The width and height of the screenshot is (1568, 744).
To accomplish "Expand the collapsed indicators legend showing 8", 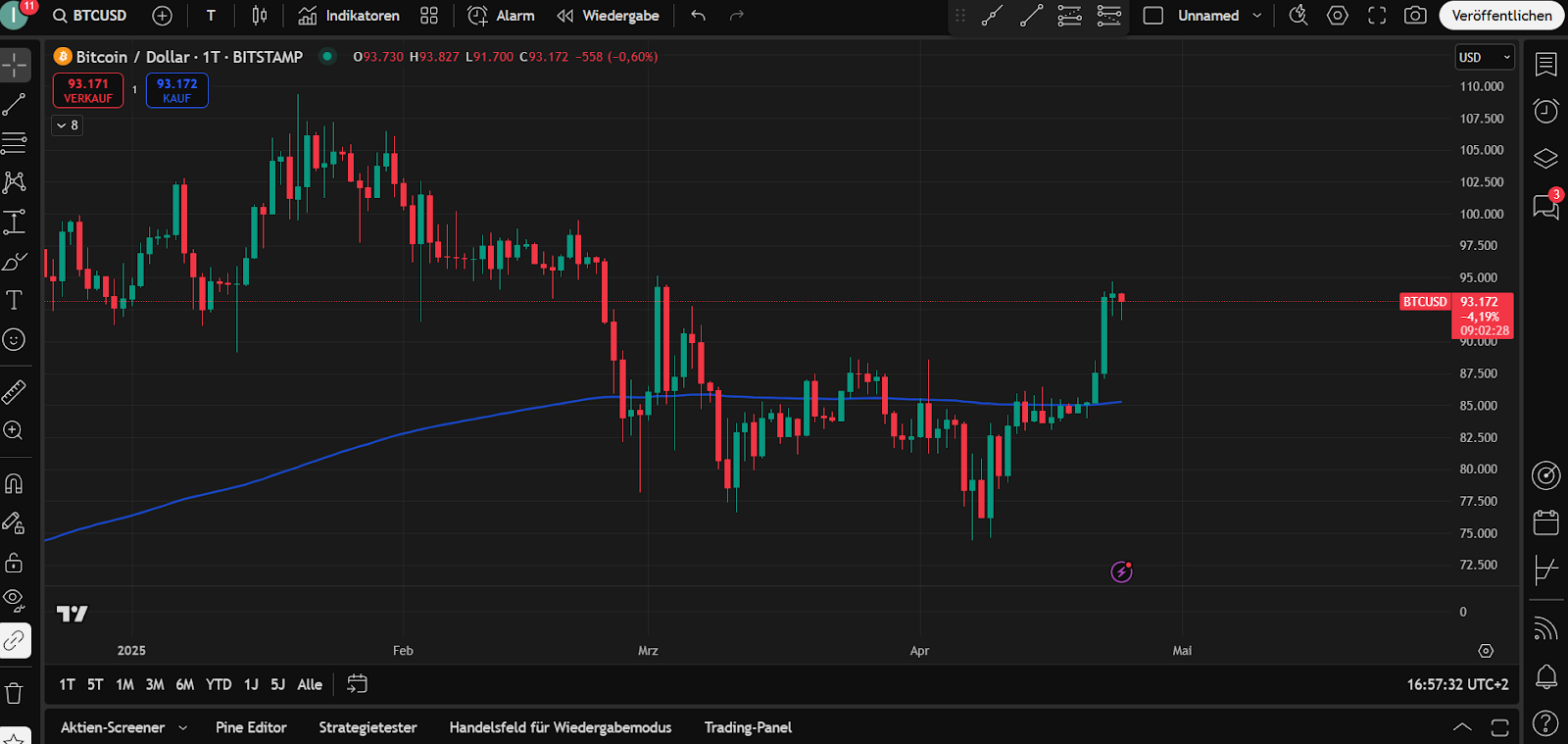I will click(67, 125).
